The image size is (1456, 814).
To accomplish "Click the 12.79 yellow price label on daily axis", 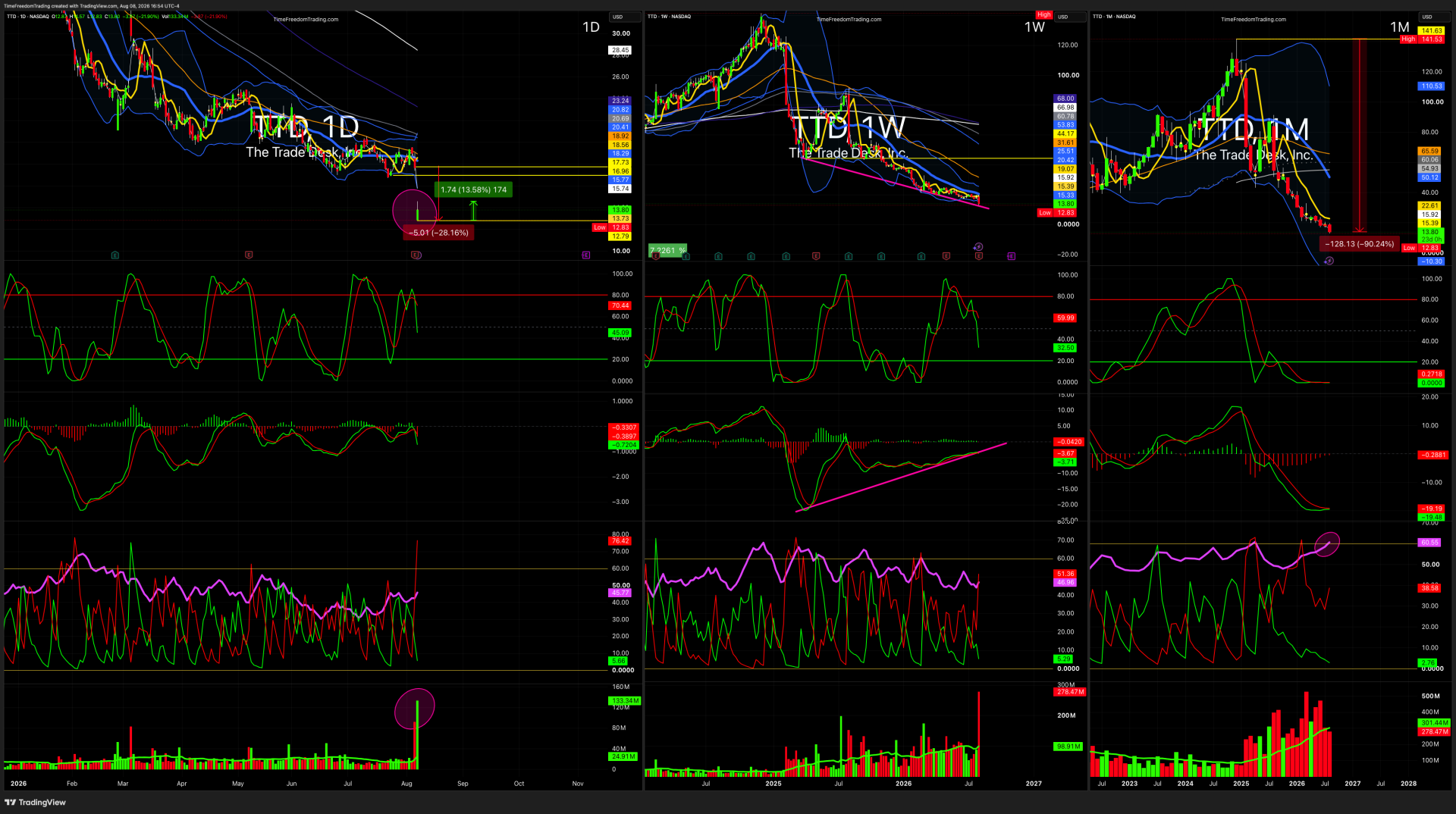I will pyautogui.click(x=620, y=236).
